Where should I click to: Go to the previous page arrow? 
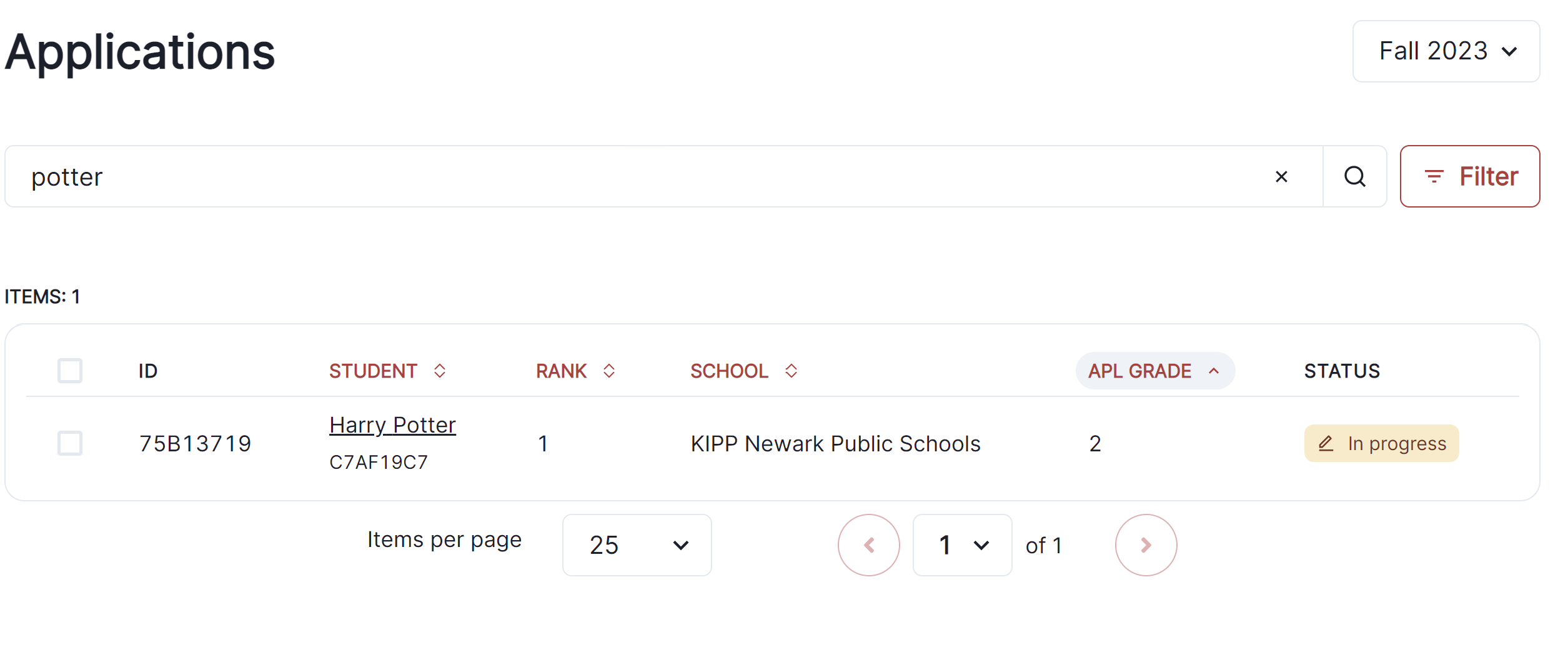click(x=868, y=545)
